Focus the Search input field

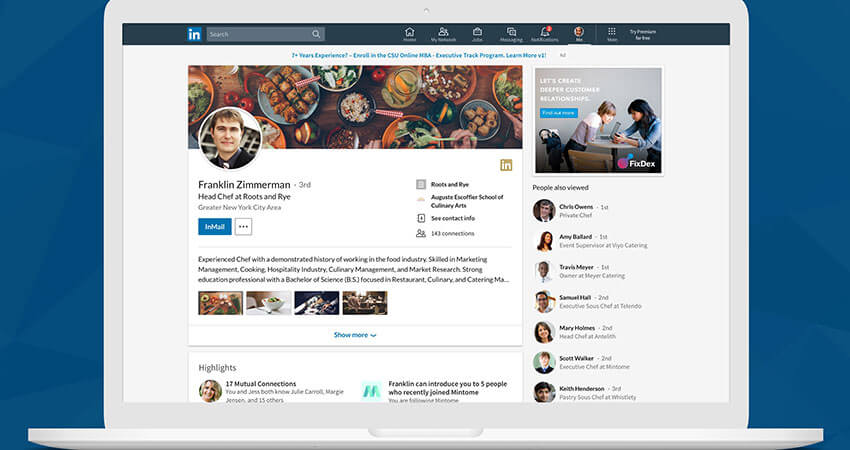266,34
